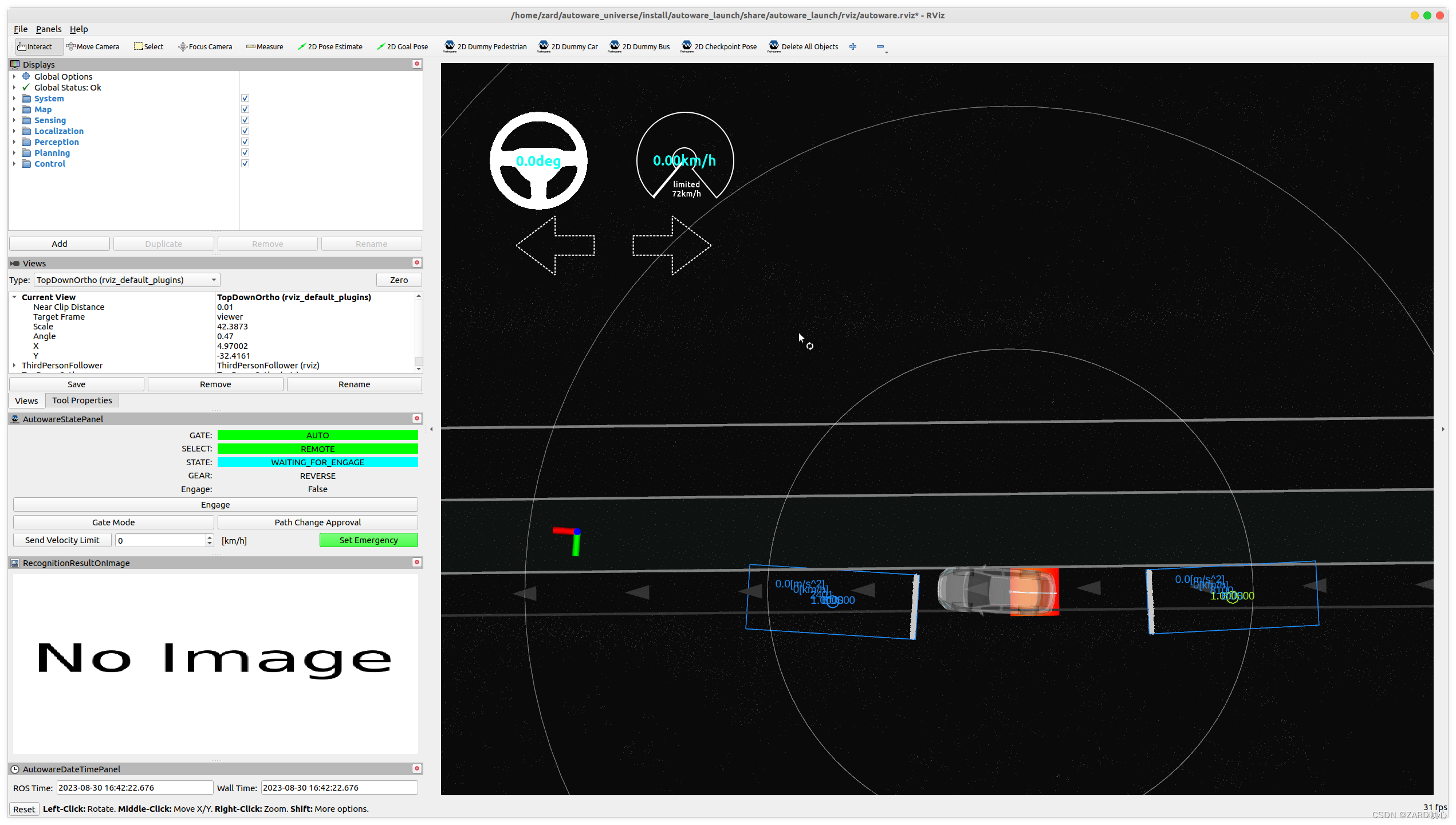
Task: Open the view Type dropdown
Action: click(127, 280)
